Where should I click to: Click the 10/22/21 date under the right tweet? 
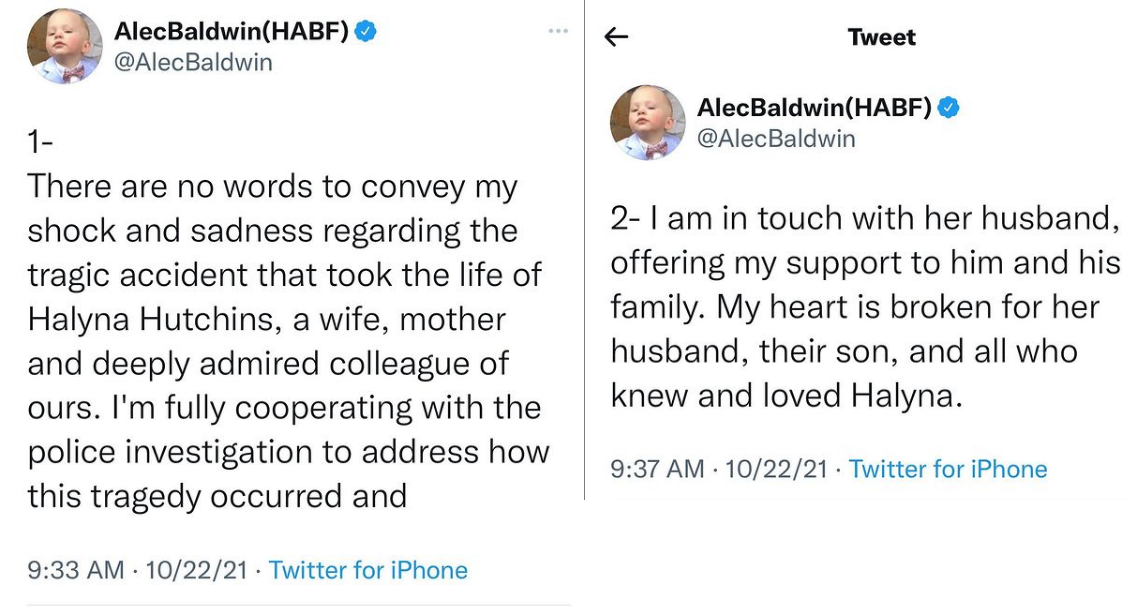click(x=776, y=469)
